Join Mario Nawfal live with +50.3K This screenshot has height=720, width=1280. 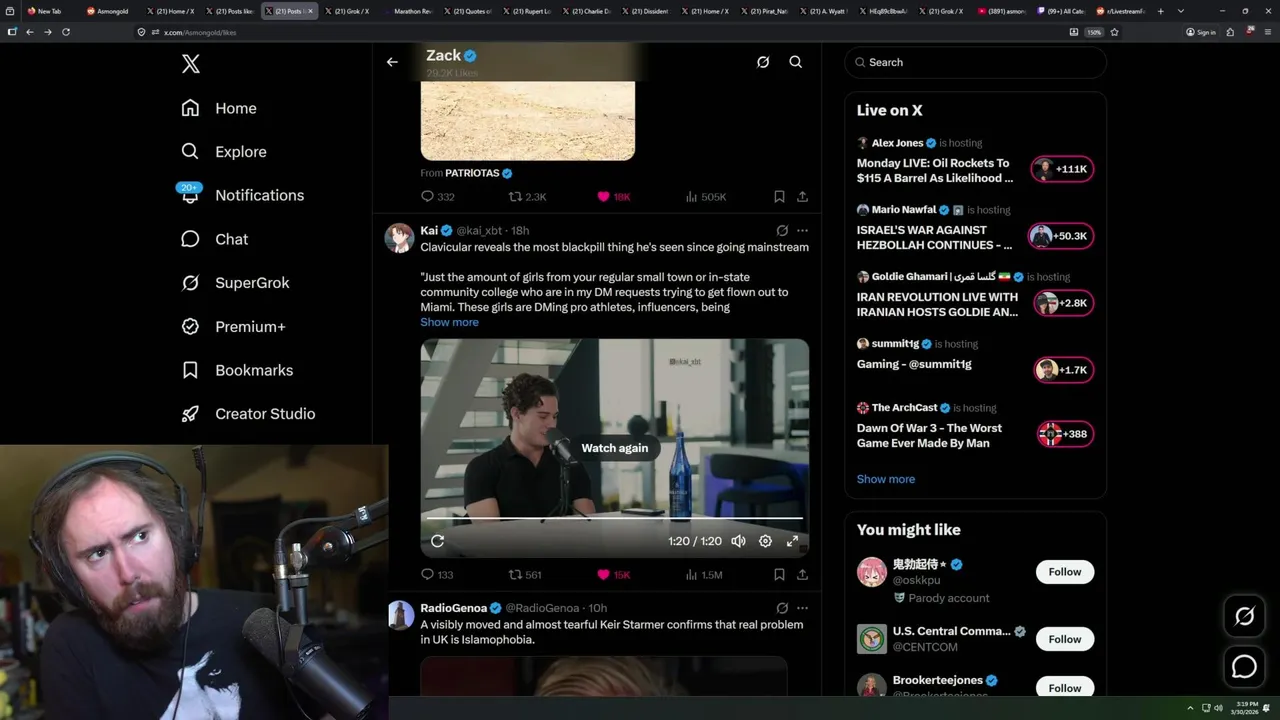point(1061,236)
